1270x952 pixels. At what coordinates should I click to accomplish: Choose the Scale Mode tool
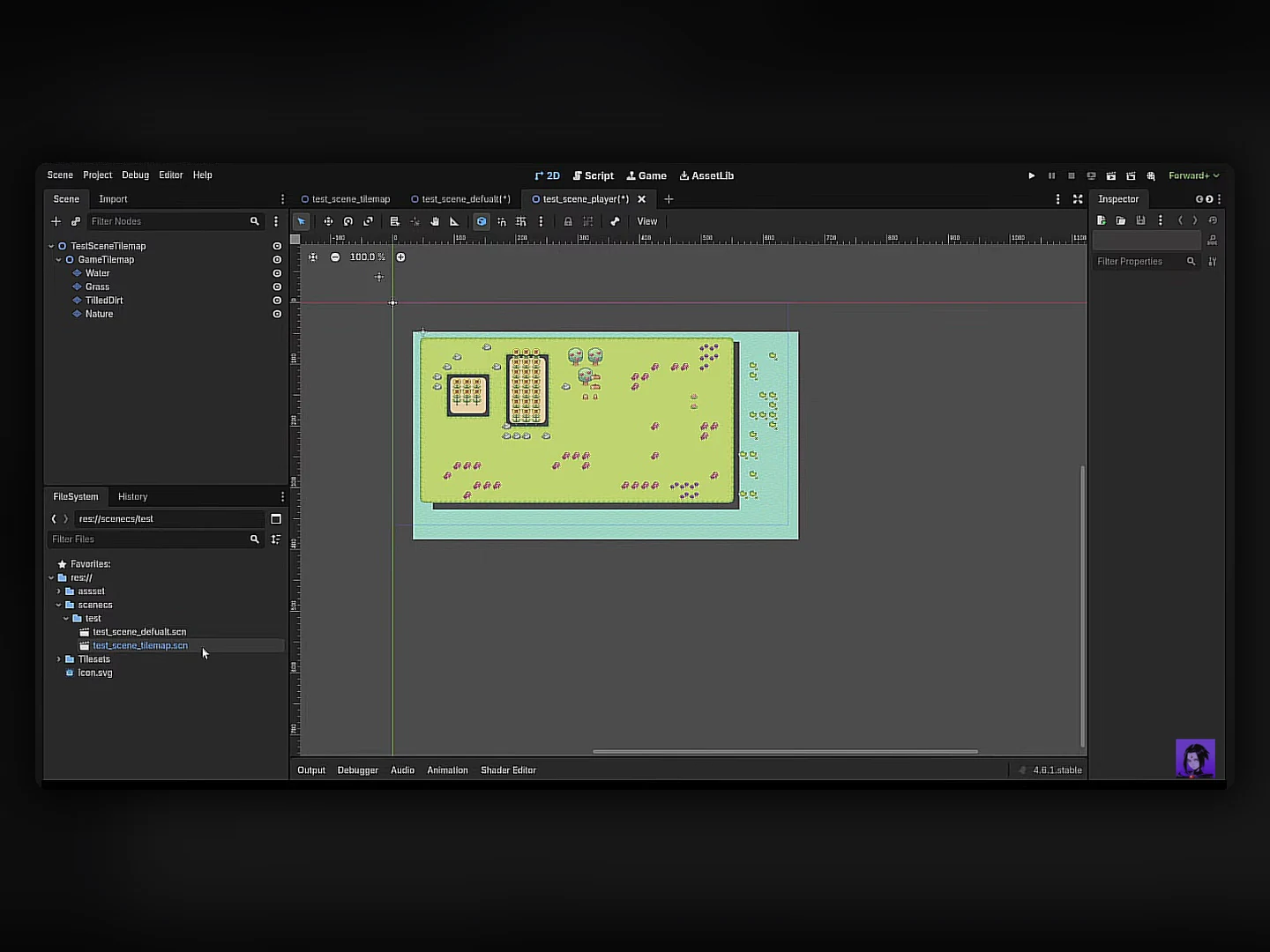[368, 221]
